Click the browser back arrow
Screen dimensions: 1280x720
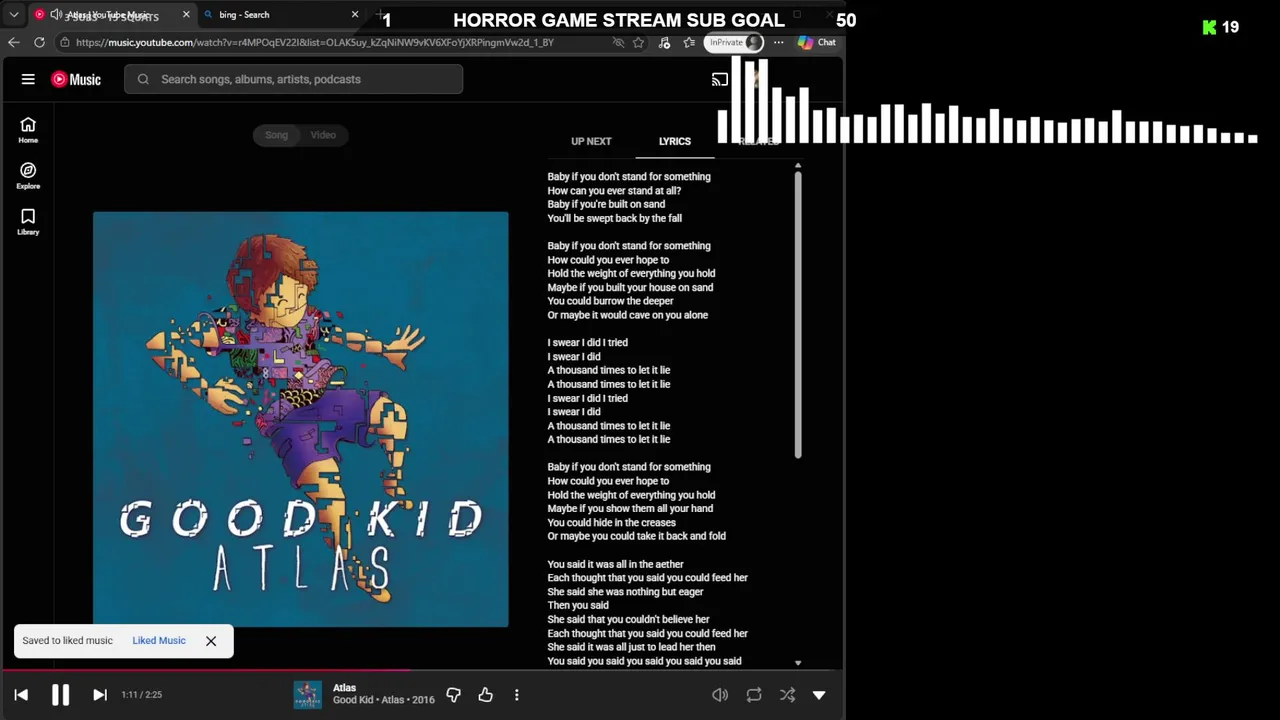[x=14, y=42]
